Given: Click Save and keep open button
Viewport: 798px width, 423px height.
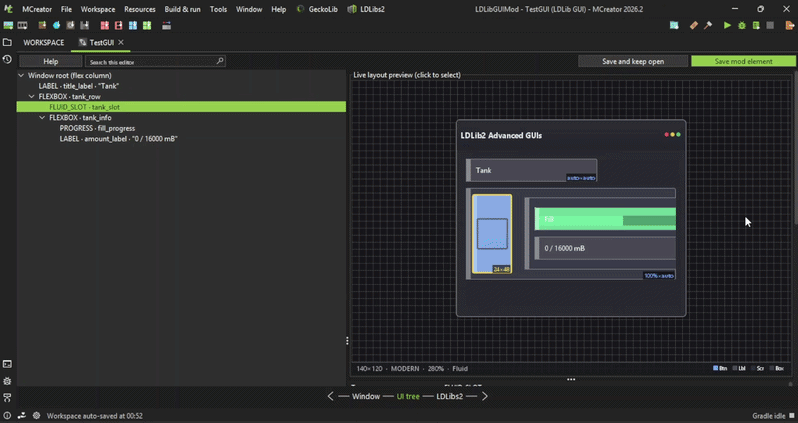Looking at the screenshot, I should tap(633, 61).
